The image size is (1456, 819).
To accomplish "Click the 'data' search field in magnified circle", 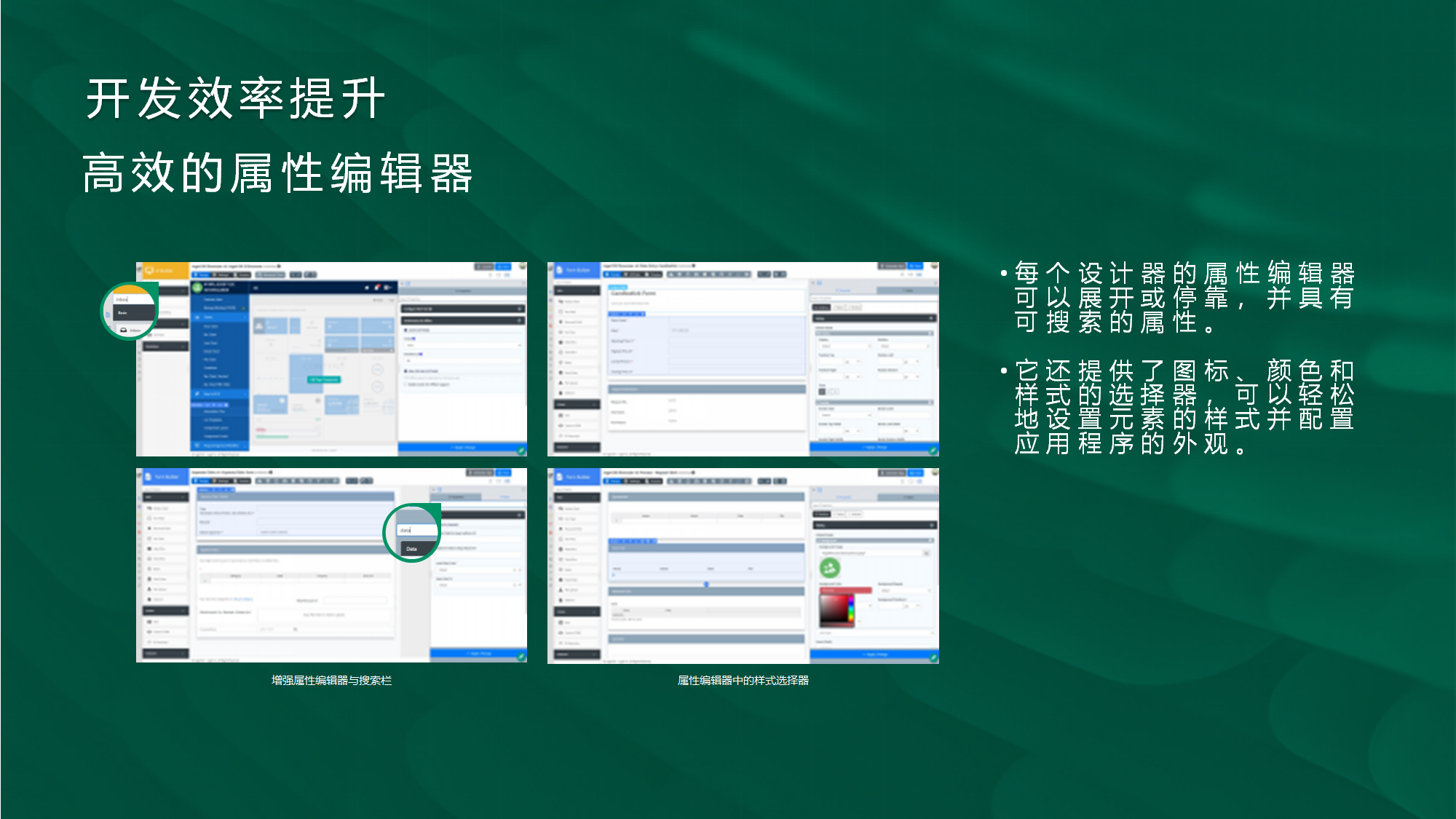I will [417, 530].
